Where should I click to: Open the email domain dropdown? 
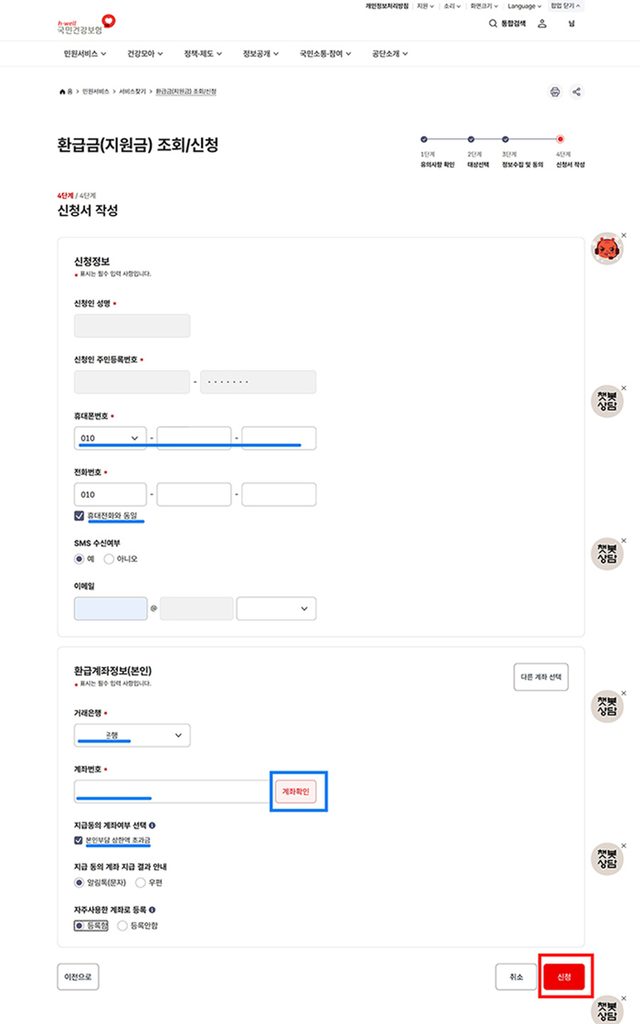pyautogui.click(x=276, y=609)
